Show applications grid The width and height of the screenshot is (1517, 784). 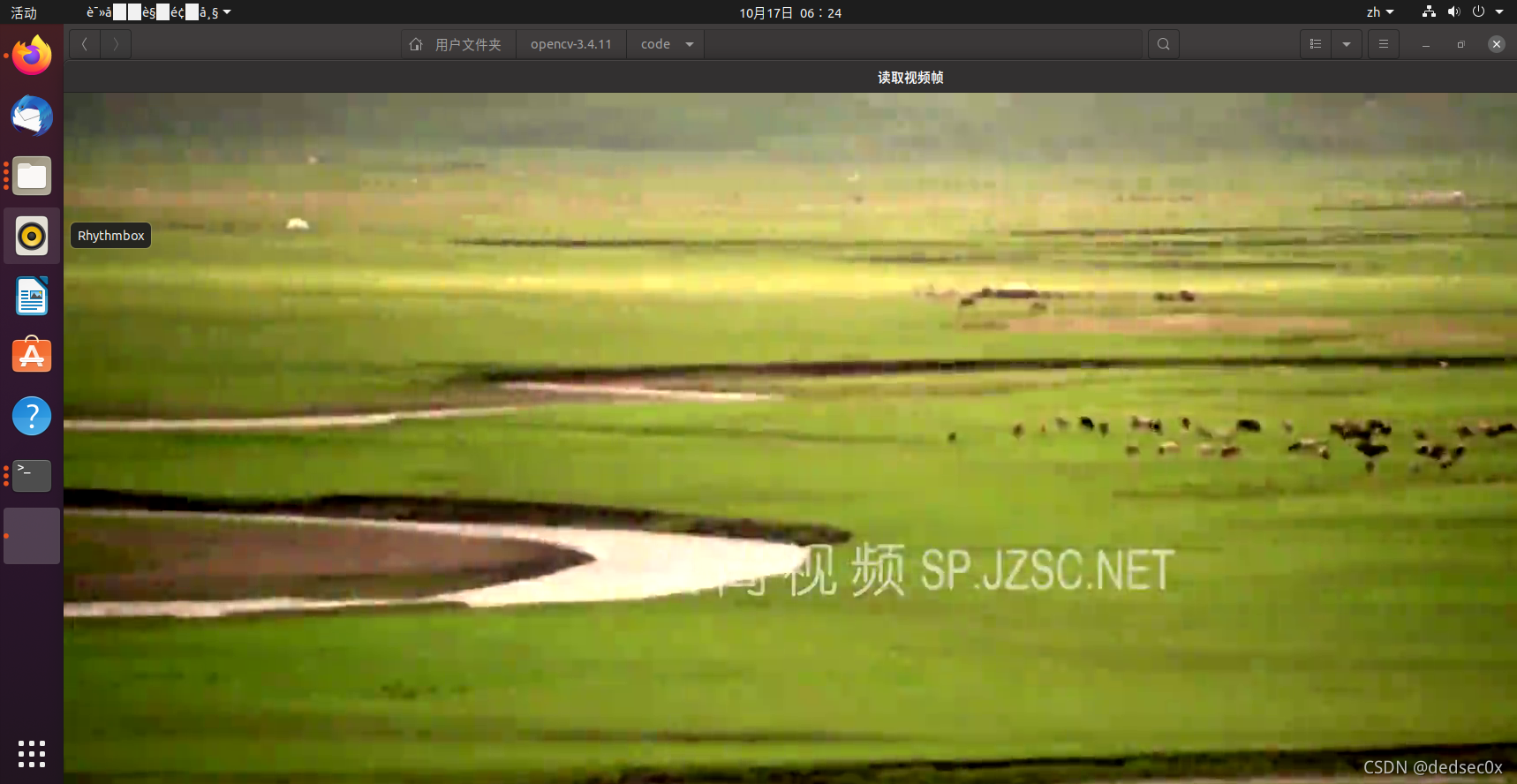coord(32,754)
